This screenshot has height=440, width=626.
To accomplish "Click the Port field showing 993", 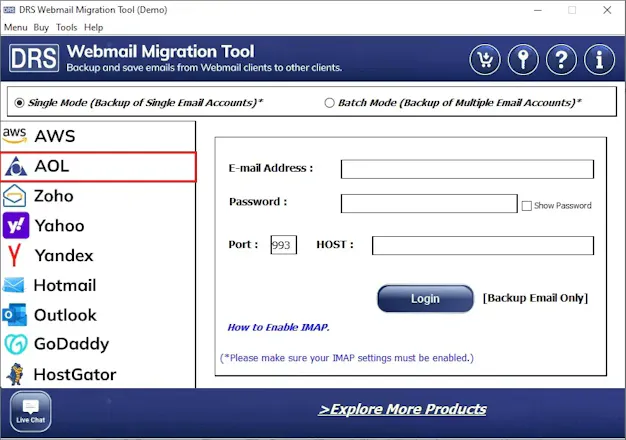I will click(283, 245).
